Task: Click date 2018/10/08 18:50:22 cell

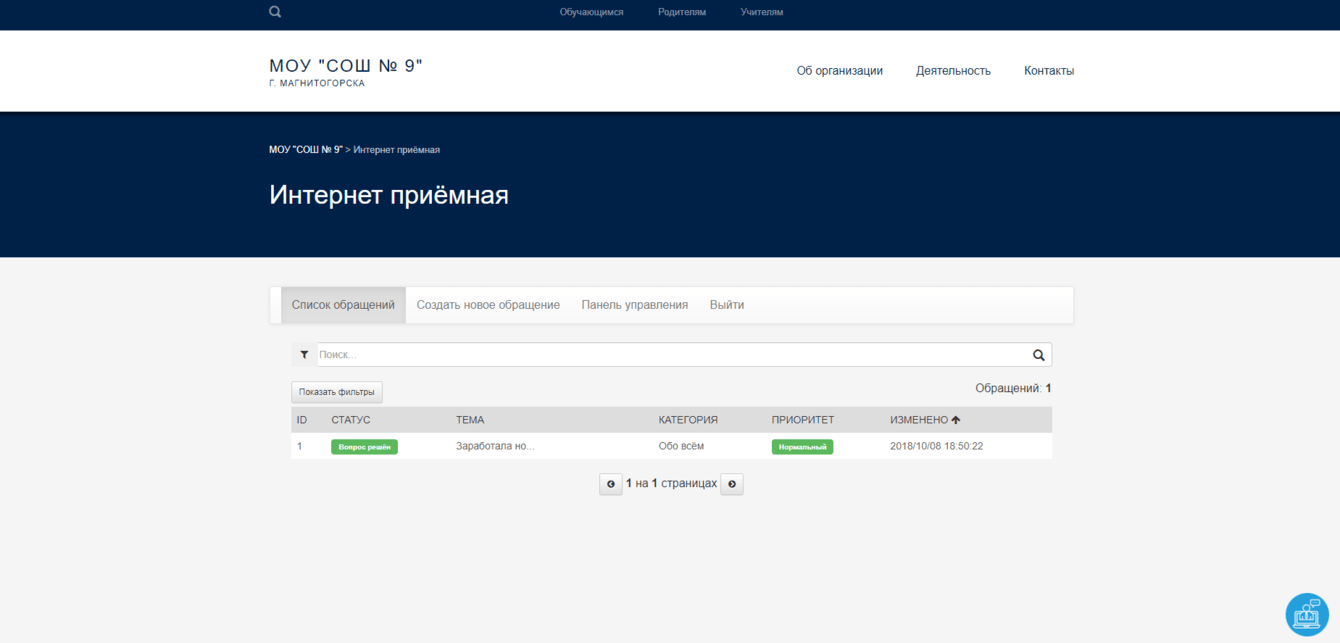Action: point(936,446)
